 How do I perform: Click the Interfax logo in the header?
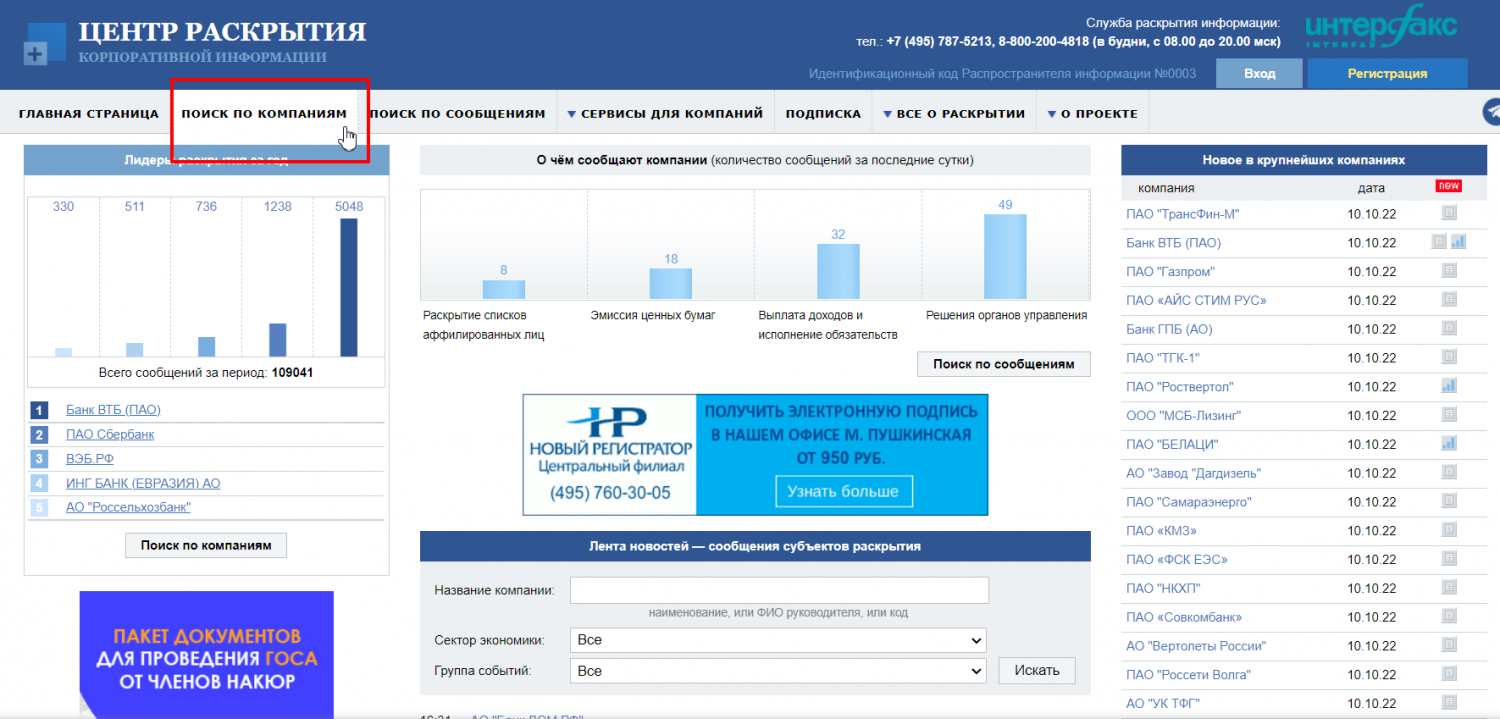pos(1380,32)
